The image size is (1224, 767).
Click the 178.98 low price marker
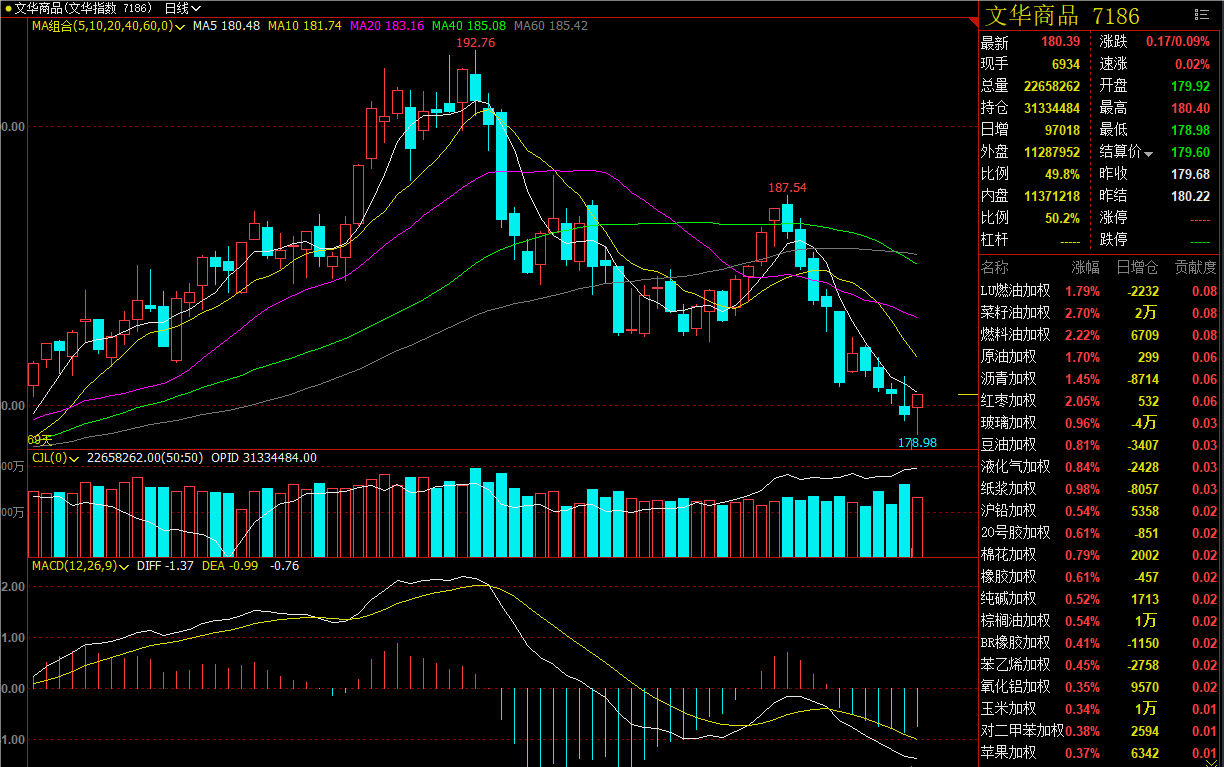[x=917, y=442]
